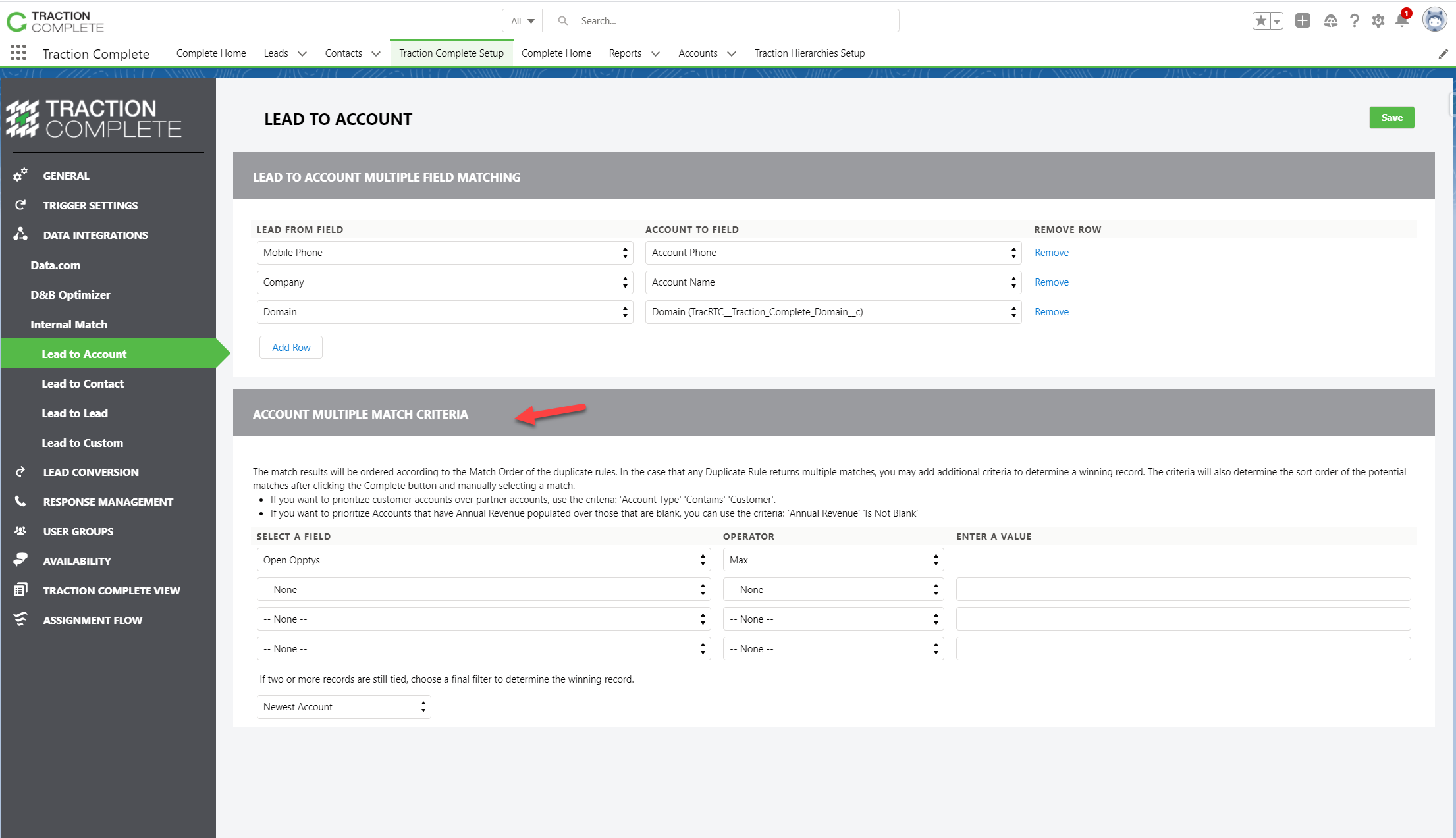Click the Traction Complete View list icon
This screenshot has height=838, width=1456.
(x=20, y=590)
